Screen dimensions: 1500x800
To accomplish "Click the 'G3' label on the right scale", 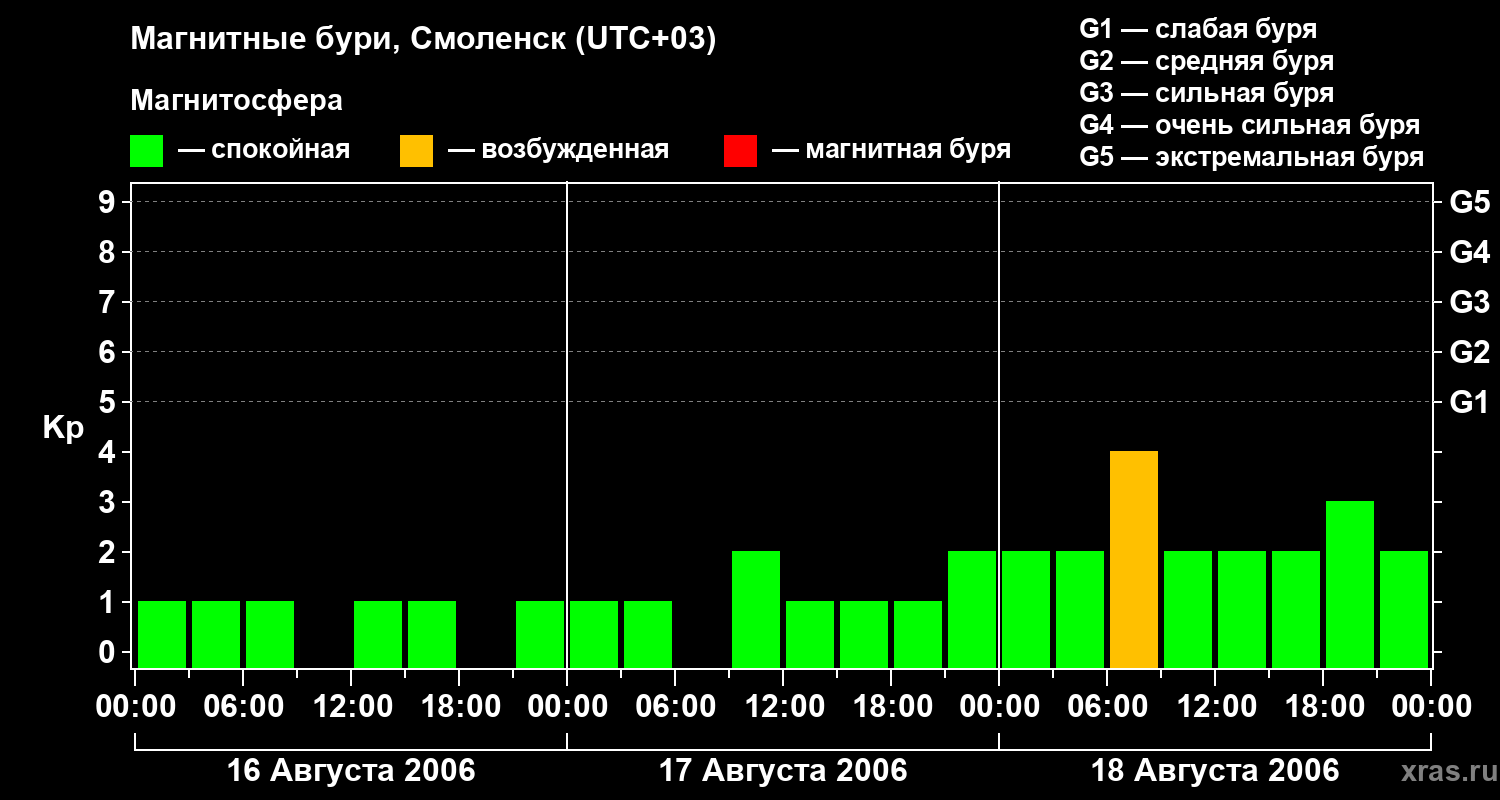I will (x=1470, y=302).
